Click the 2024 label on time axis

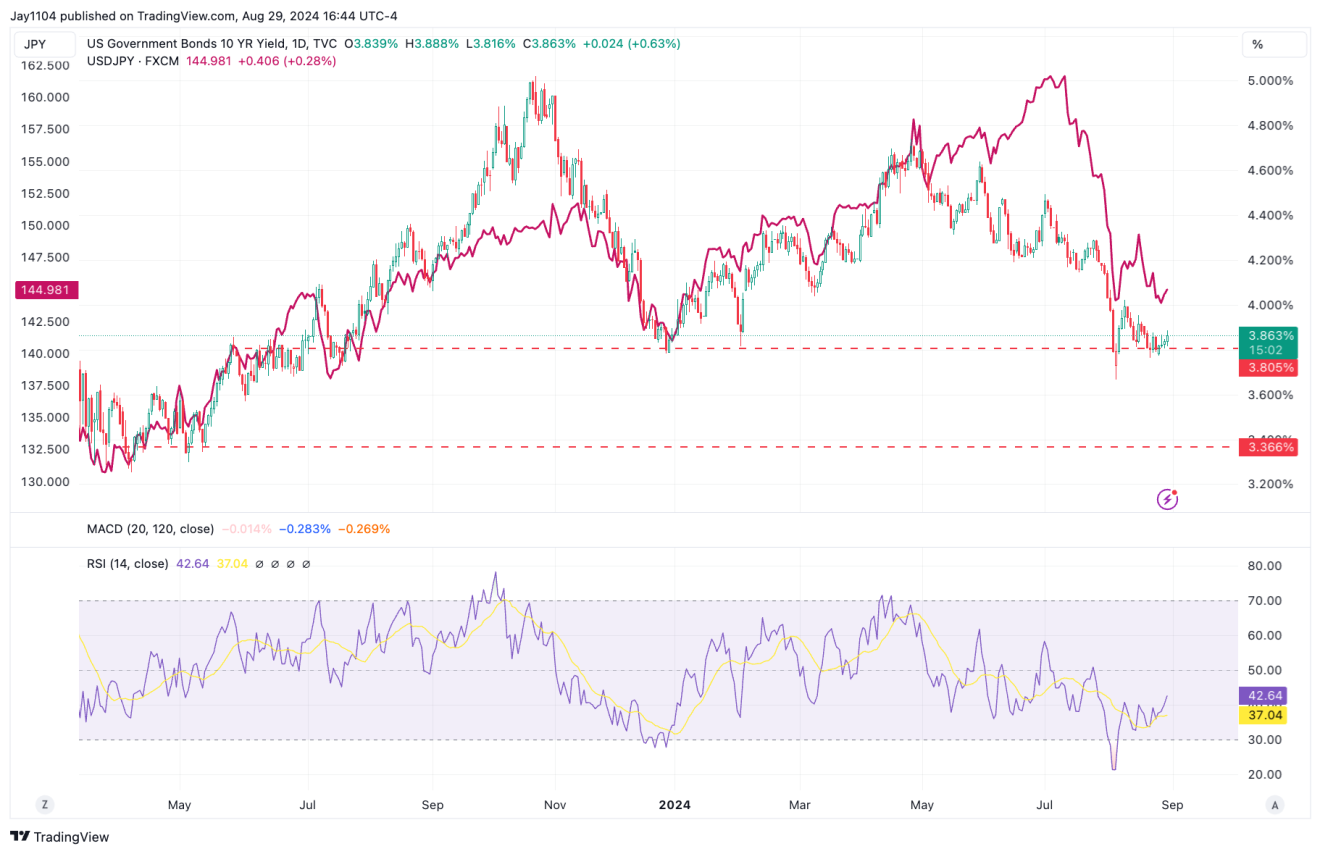[x=674, y=804]
